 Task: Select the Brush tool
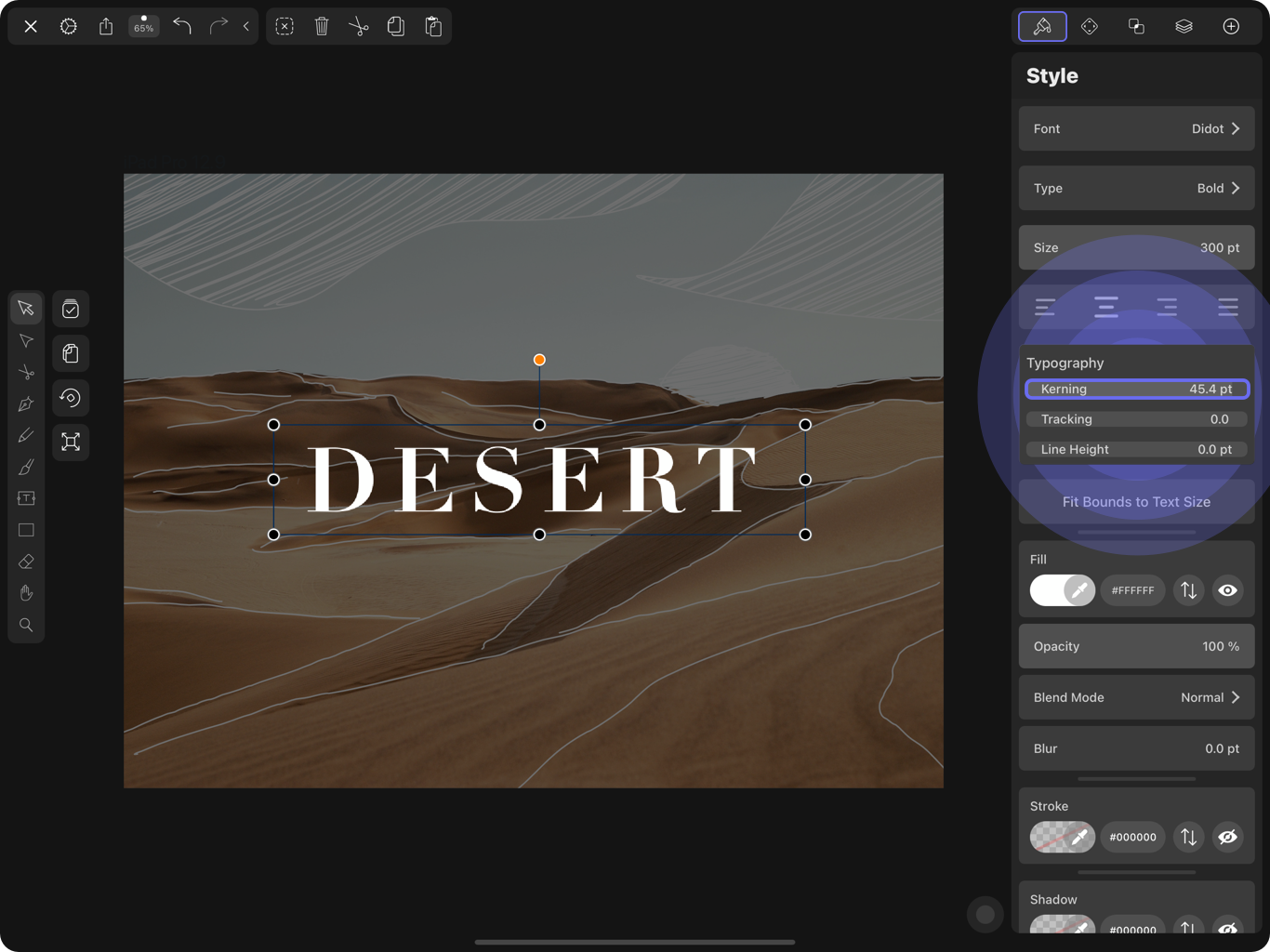pos(26,467)
